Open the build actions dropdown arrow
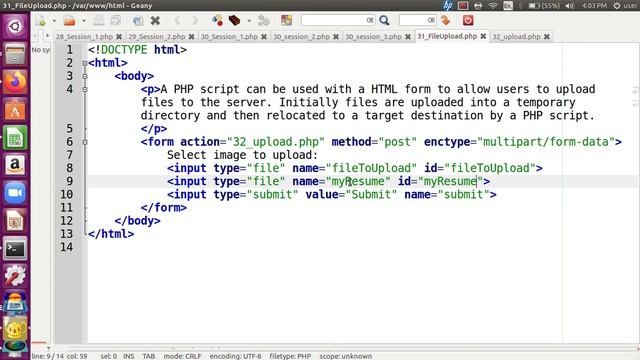The image size is (640, 360). pos(249,20)
